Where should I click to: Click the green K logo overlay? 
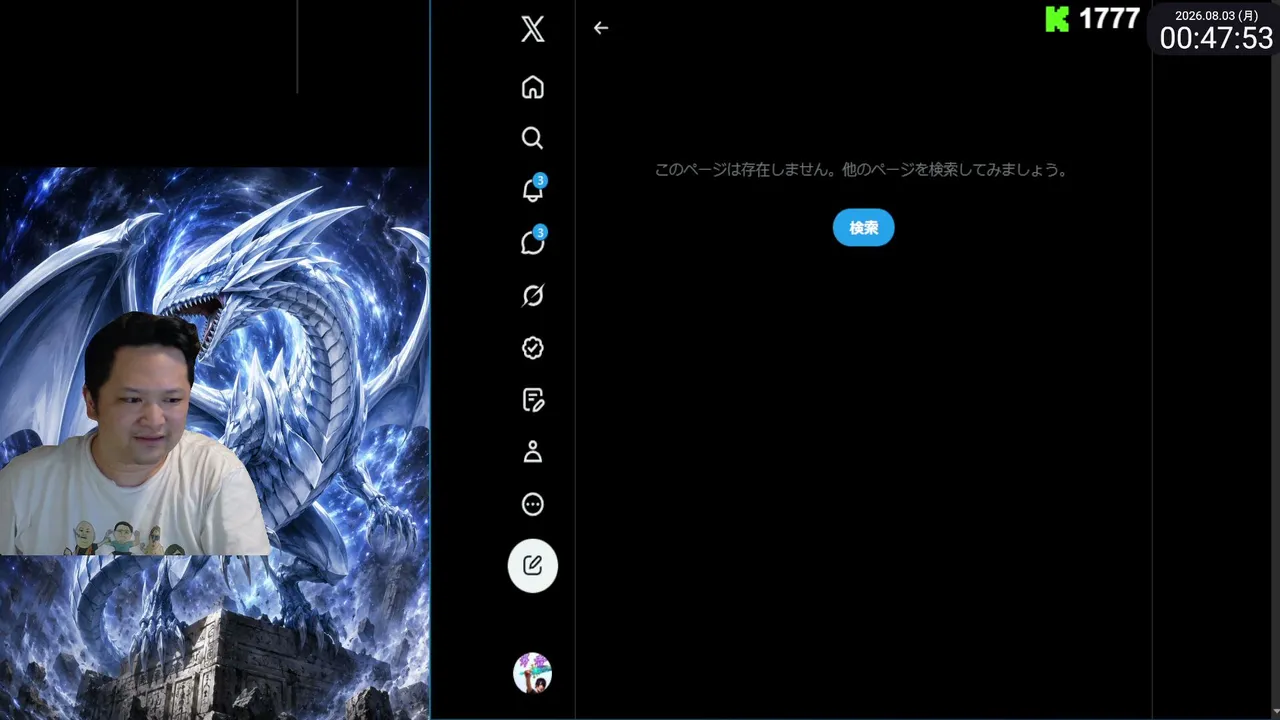click(x=1057, y=19)
